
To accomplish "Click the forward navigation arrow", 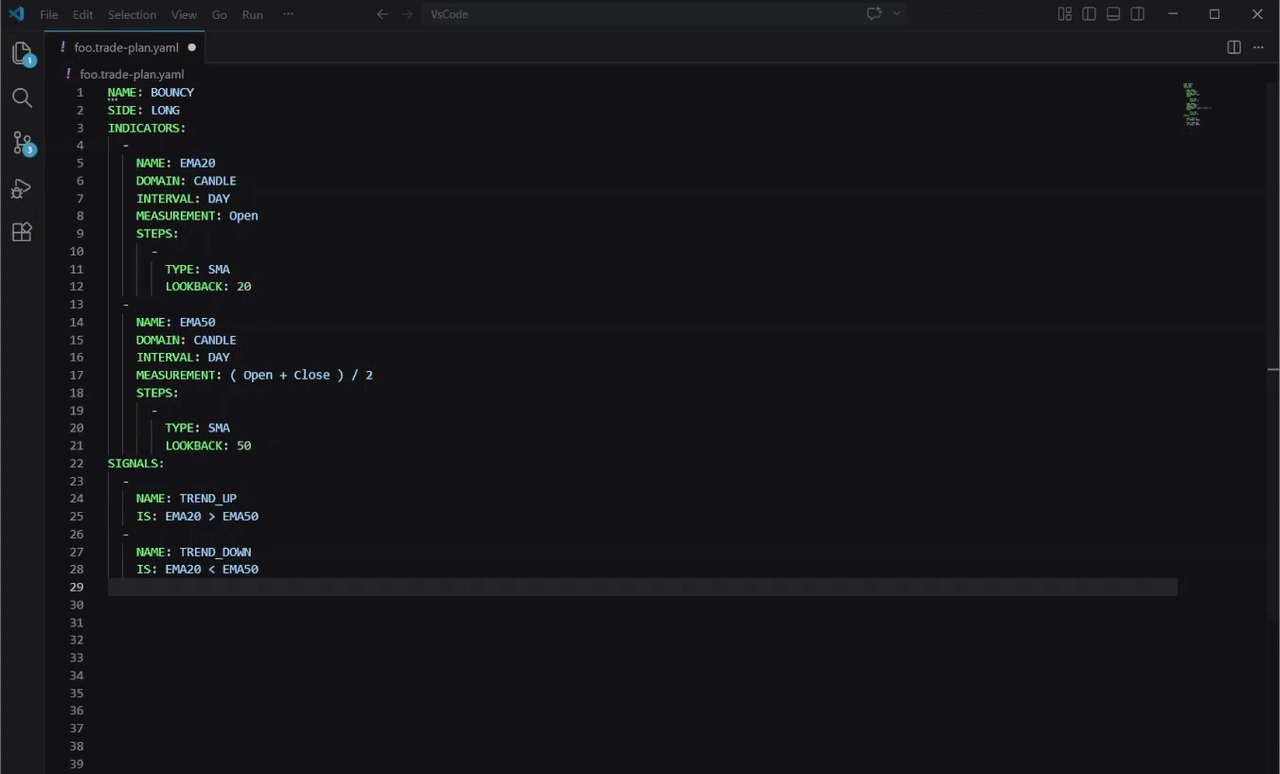I will [406, 14].
